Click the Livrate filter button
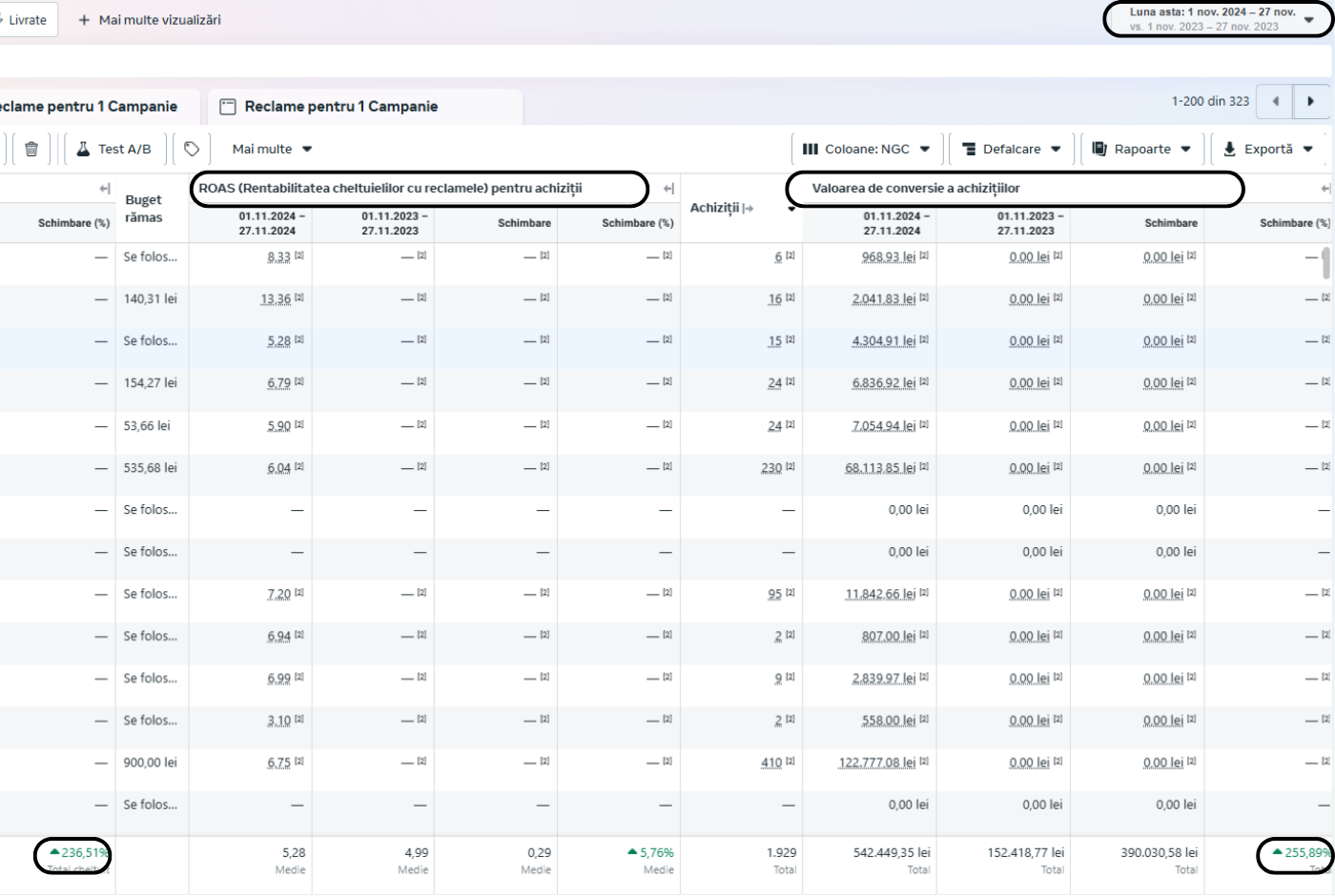Image resolution: width=1335 pixels, height=896 pixels. point(27,20)
